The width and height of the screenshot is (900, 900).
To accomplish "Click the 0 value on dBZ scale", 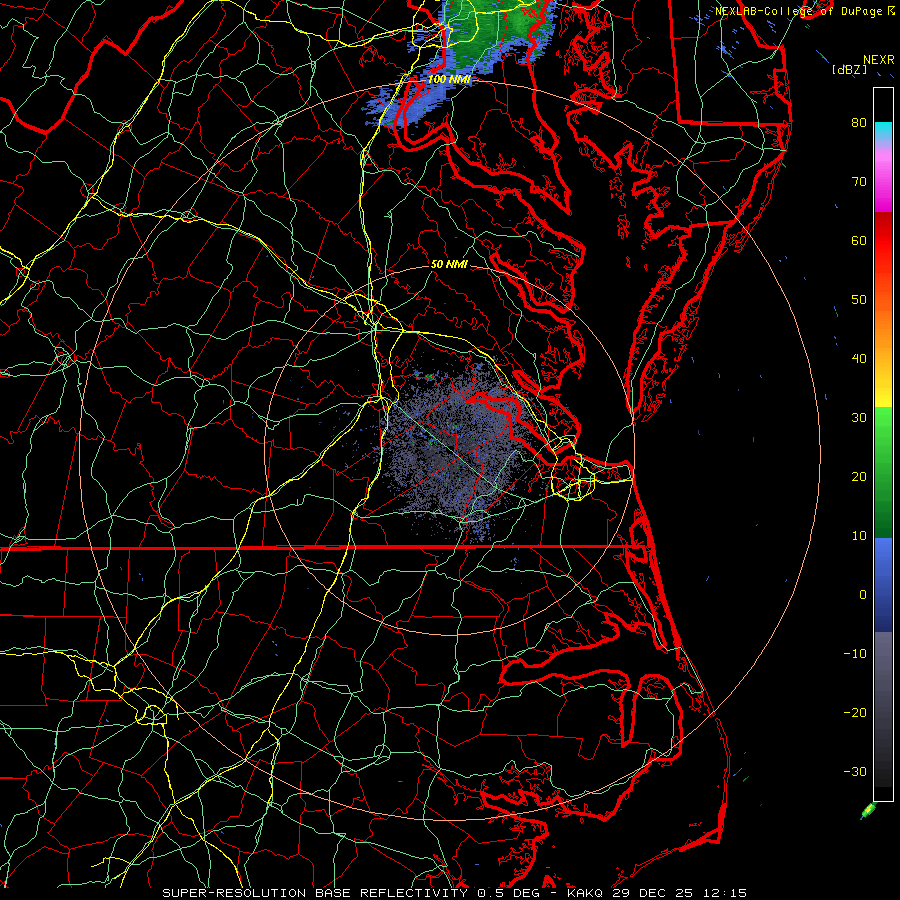I will 863,595.
